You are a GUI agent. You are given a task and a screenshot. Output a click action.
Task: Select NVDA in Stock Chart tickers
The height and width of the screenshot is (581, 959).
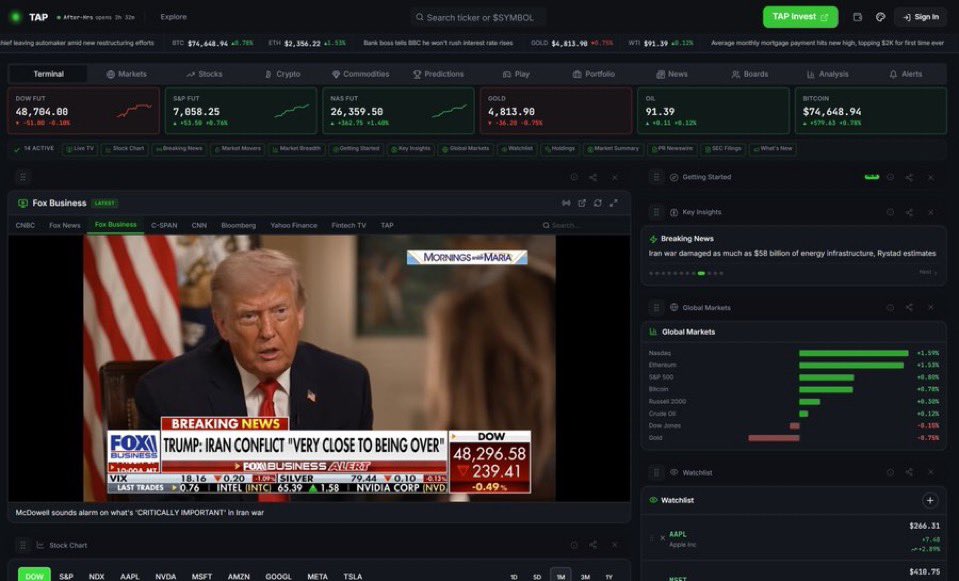pos(166,577)
